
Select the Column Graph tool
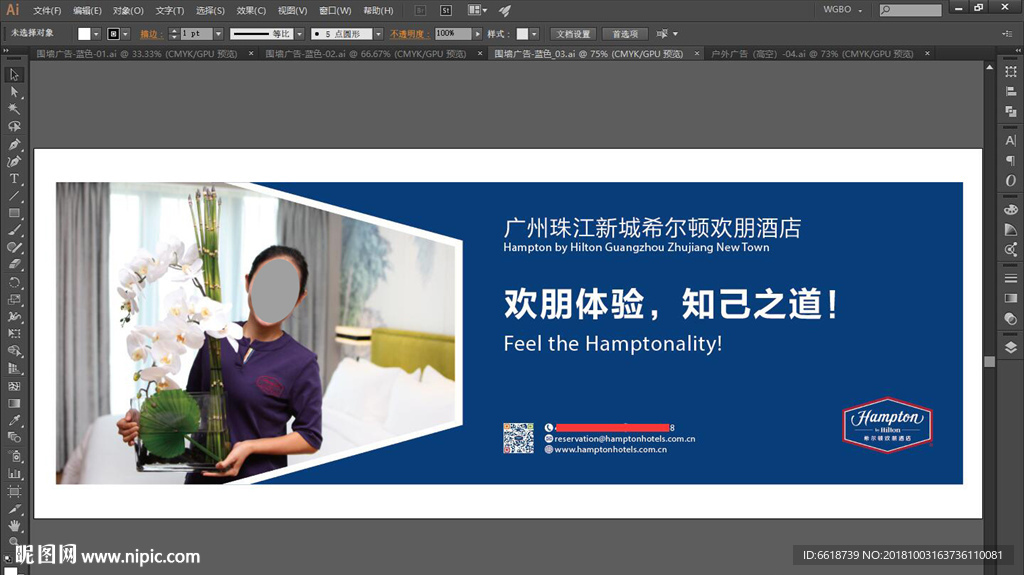click(x=14, y=474)
